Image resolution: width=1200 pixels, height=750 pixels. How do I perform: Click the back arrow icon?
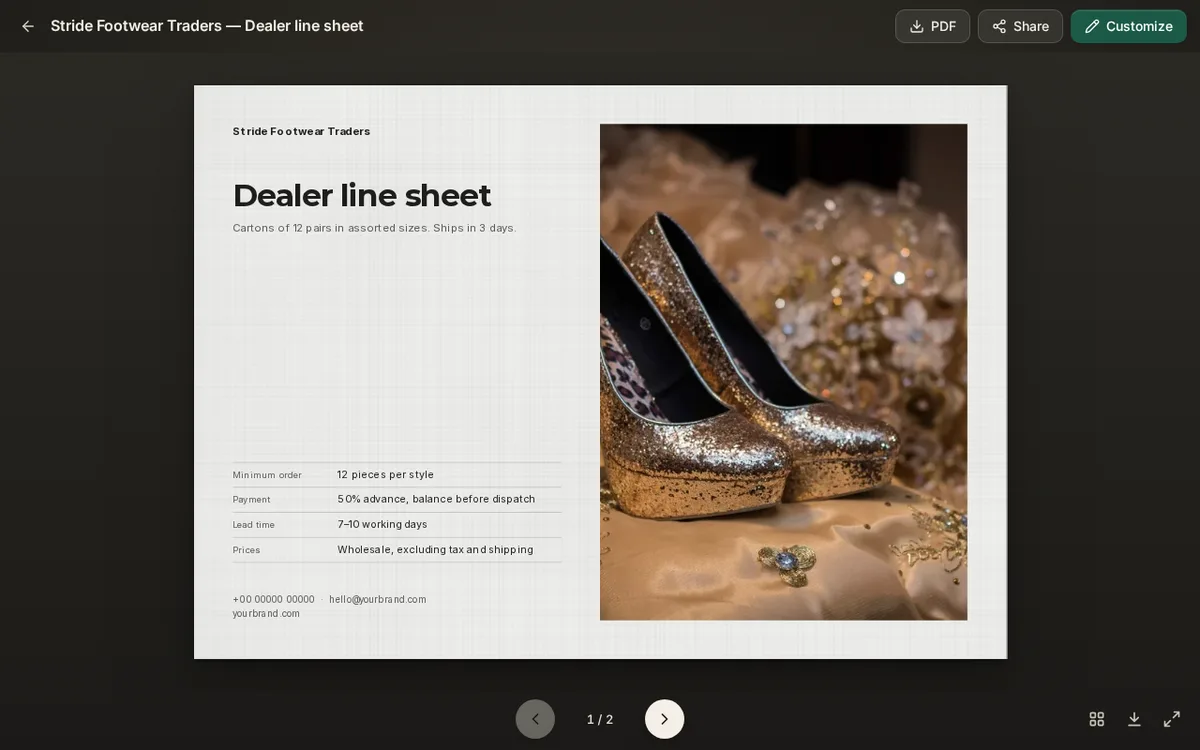tap(28, 26)
